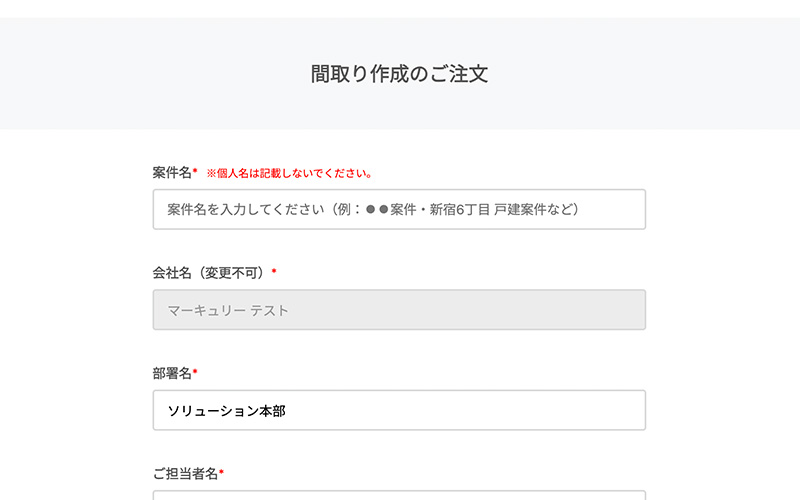Image resolution: width=800 pixels, height=500 pixels.
Task: Focus the 部署名 input field
Action: (399, 410)
